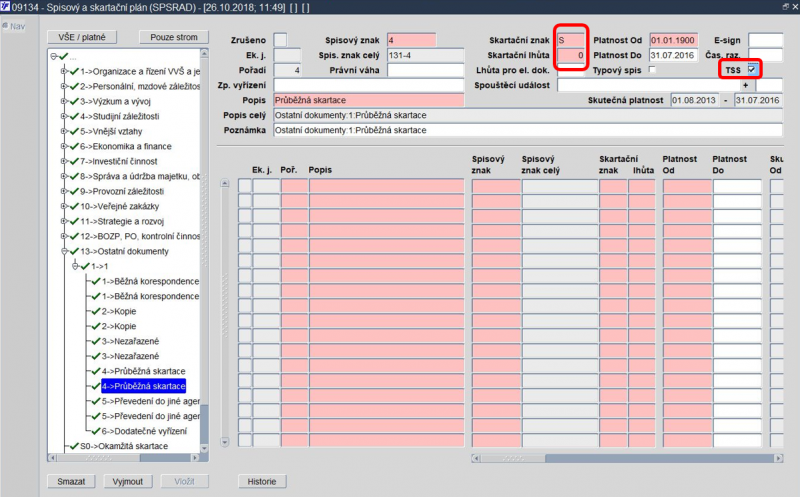Image resolution: width=800 pixels, height=497 pixels.
Task: Focus the Zp. vyřízení field
Action: pos(369,85)
